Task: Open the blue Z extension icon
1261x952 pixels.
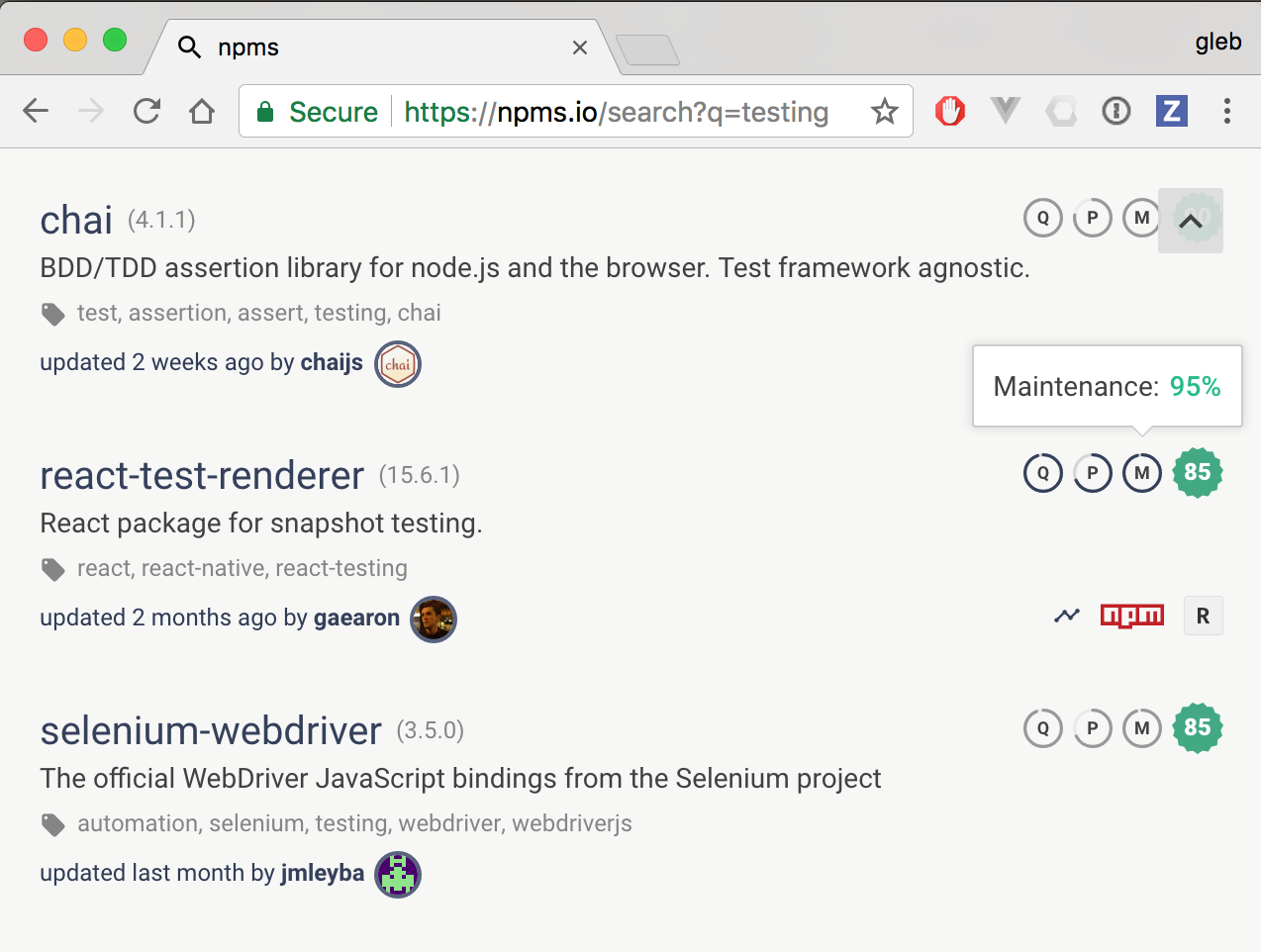Action: [1172, 111]
